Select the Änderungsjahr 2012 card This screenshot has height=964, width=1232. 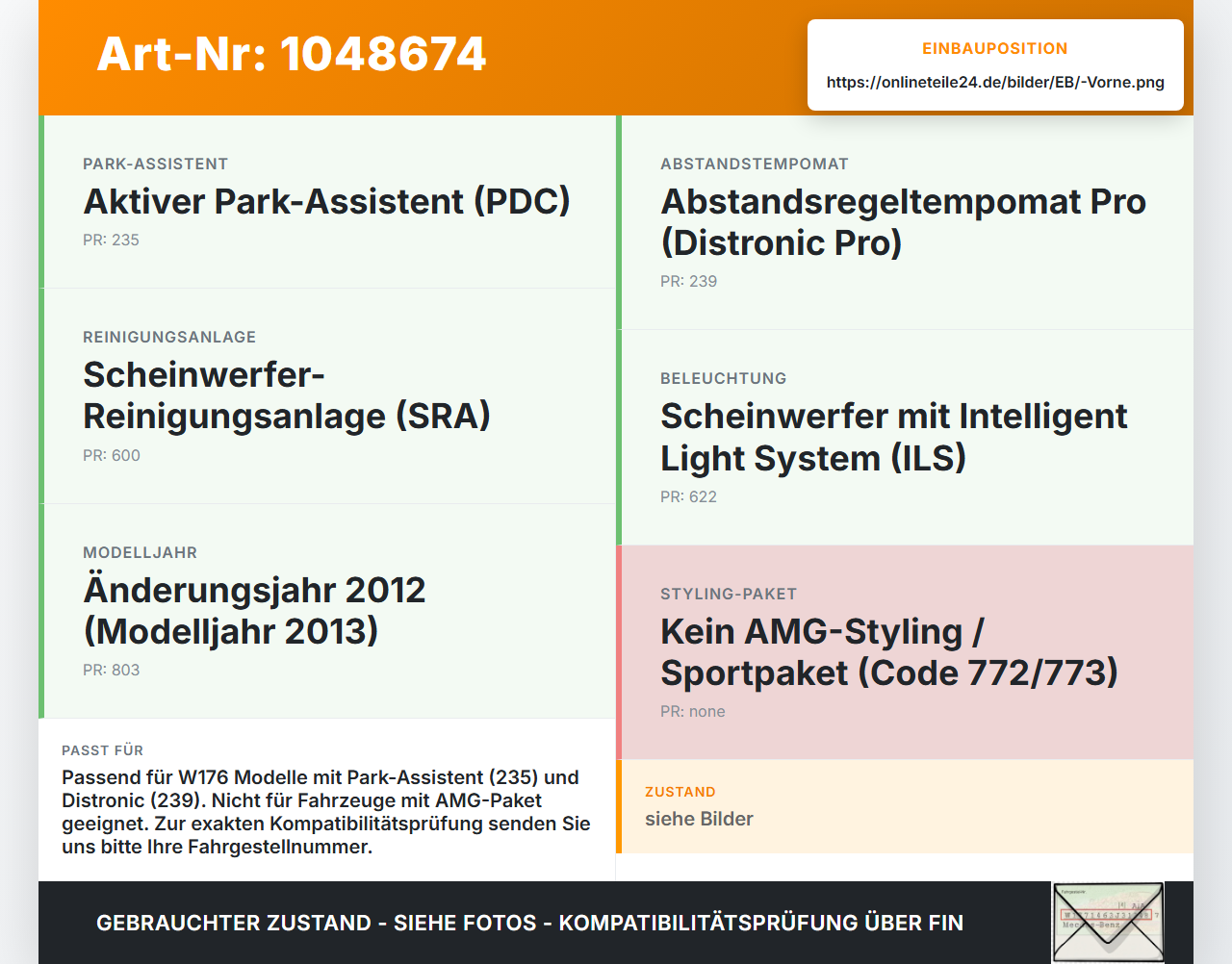(x=327, y=611)
